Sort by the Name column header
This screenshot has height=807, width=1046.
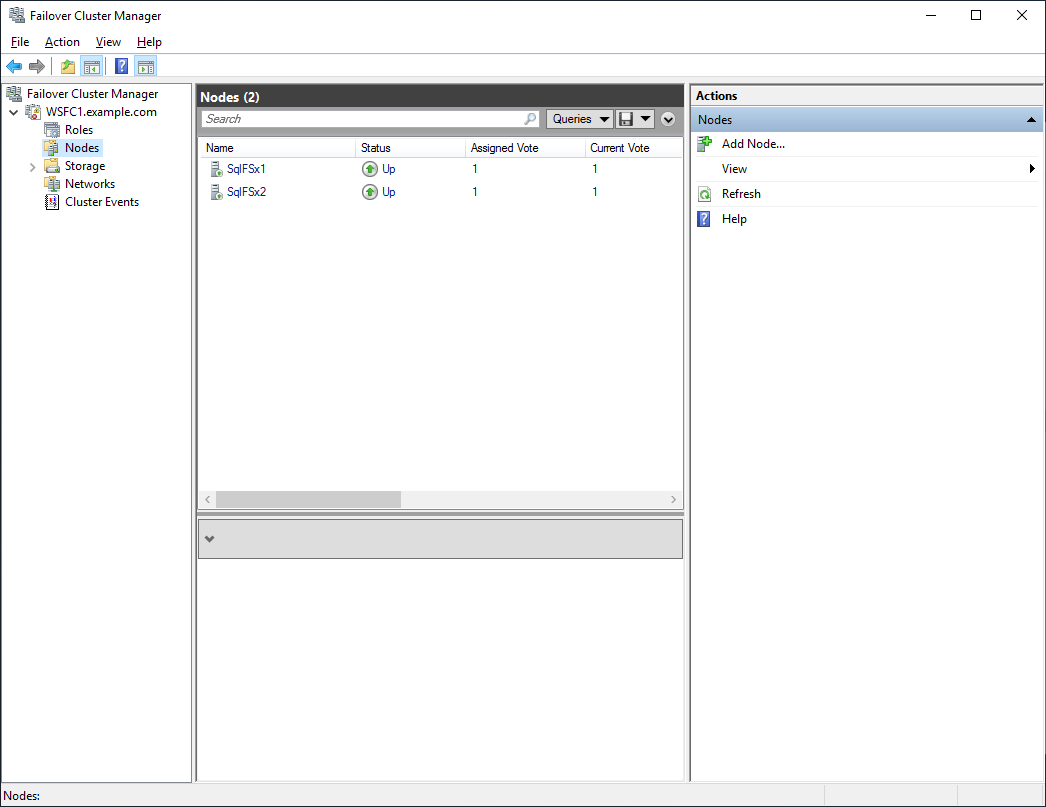277,148
